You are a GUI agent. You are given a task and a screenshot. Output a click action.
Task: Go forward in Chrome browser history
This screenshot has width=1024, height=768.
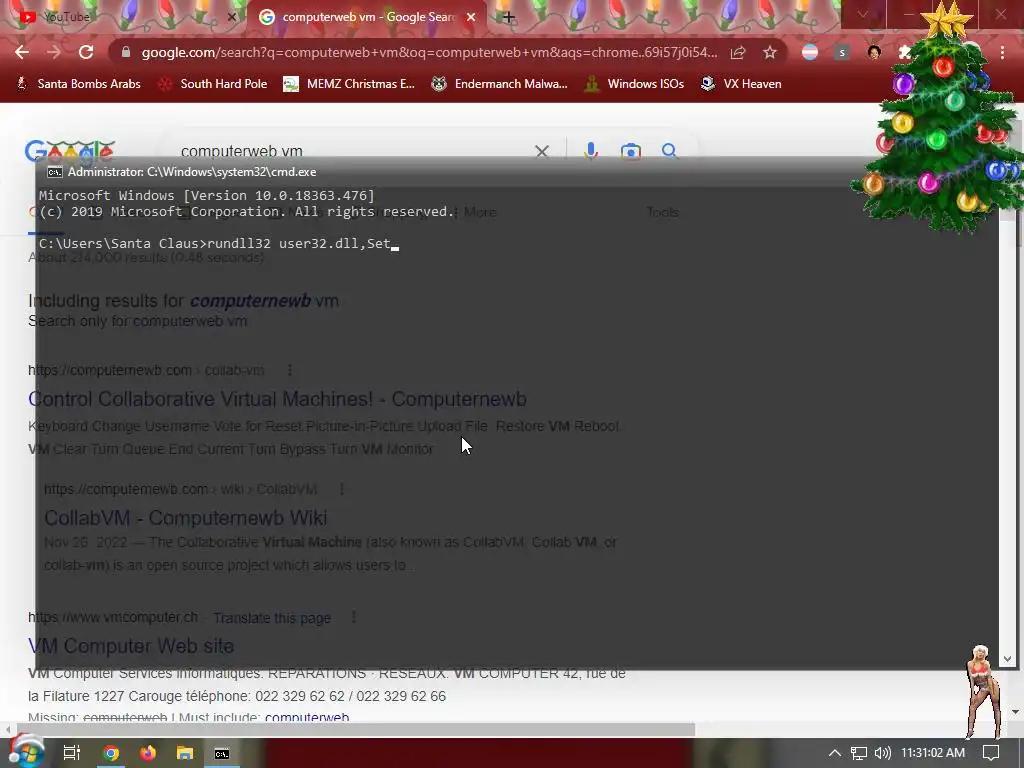[x=54, y=52]
